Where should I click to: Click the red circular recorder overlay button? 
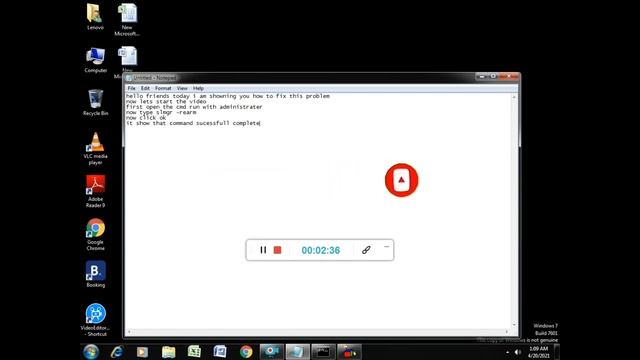click(x=402, y=180)
